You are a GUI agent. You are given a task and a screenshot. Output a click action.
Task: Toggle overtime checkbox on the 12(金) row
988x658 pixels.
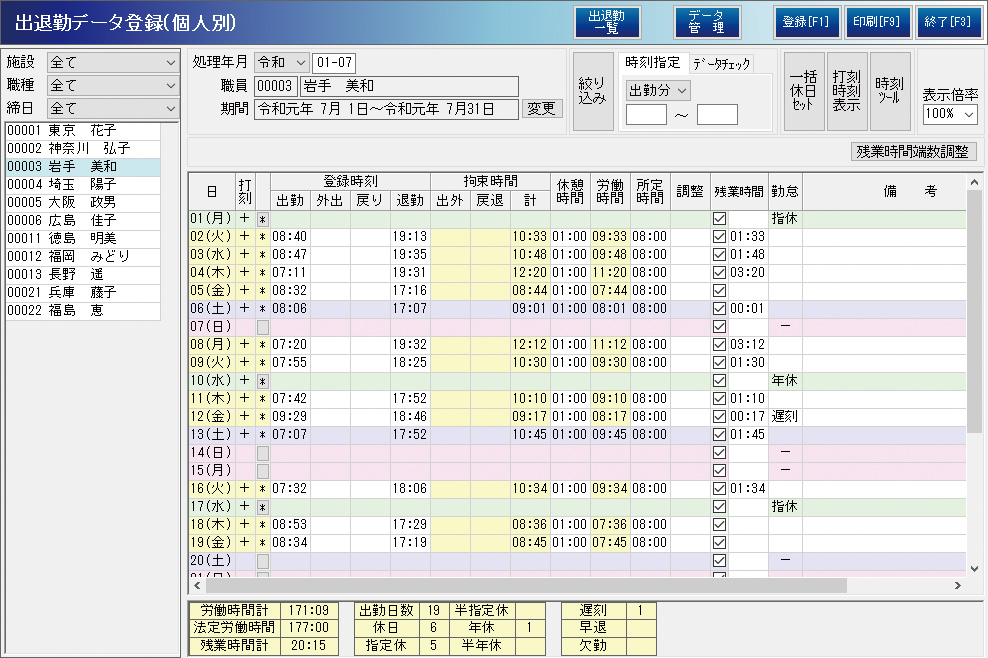(719, 417)
